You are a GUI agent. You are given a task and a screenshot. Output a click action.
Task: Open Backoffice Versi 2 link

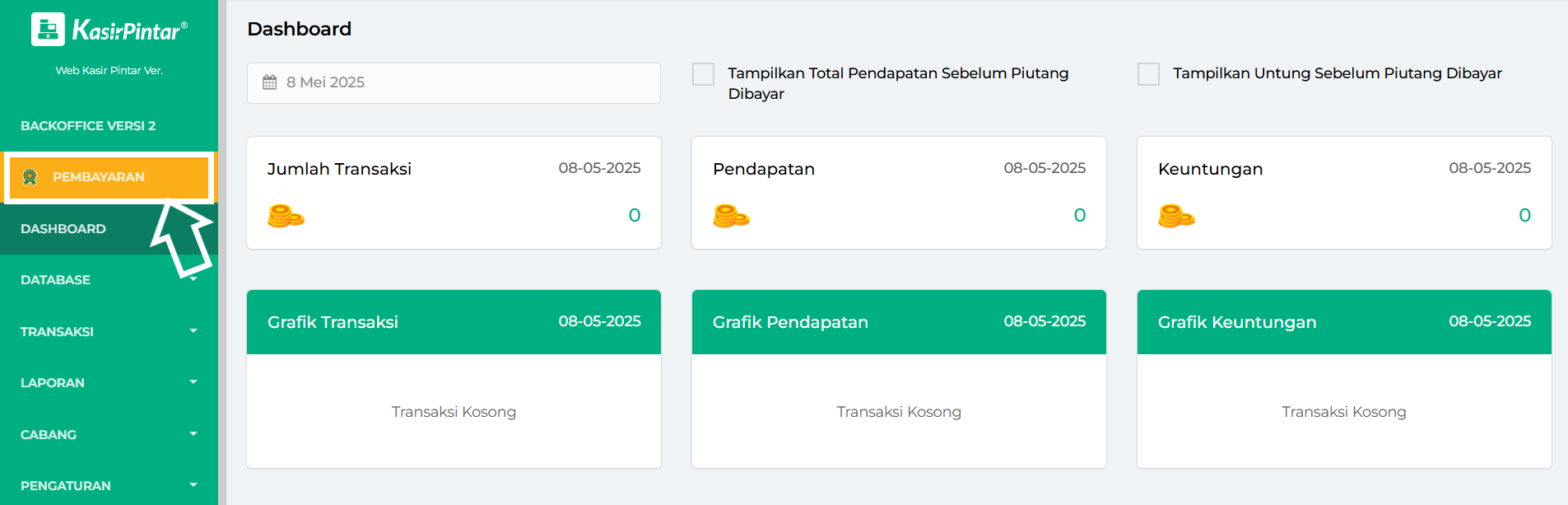click(x=88, y=126)
